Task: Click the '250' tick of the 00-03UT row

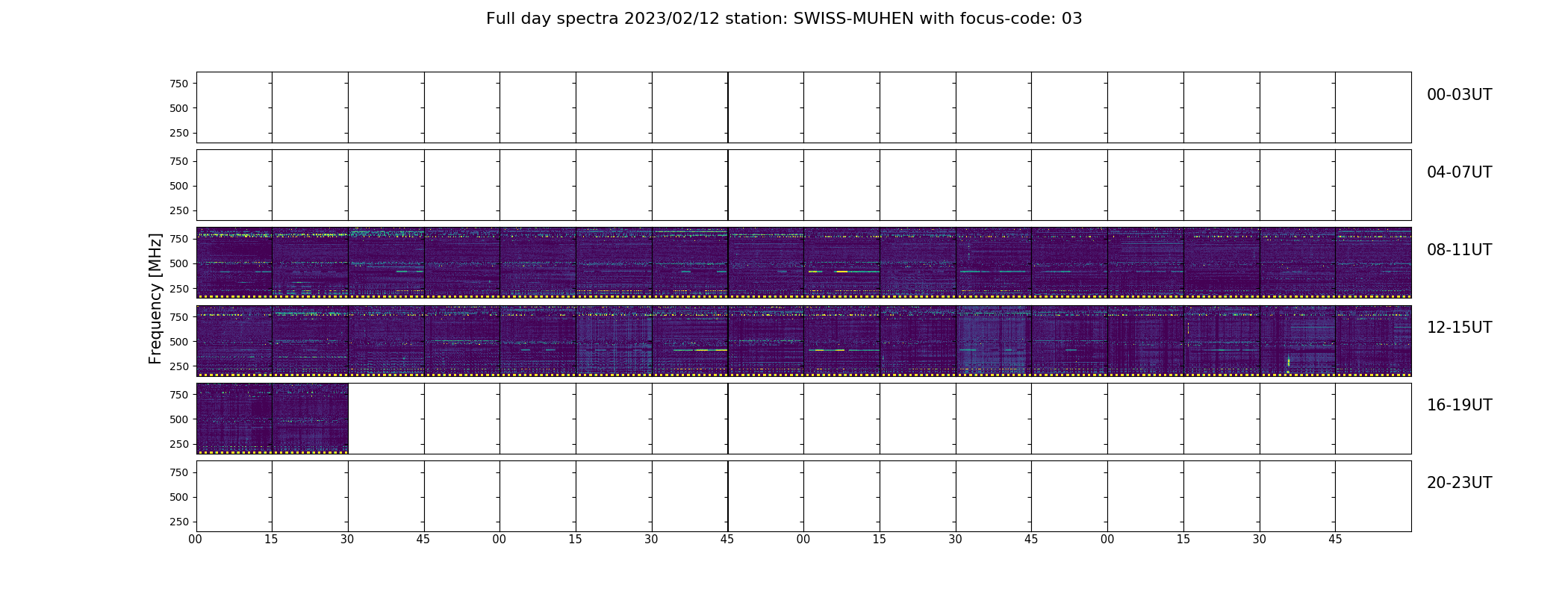Action: pos(178,133)
